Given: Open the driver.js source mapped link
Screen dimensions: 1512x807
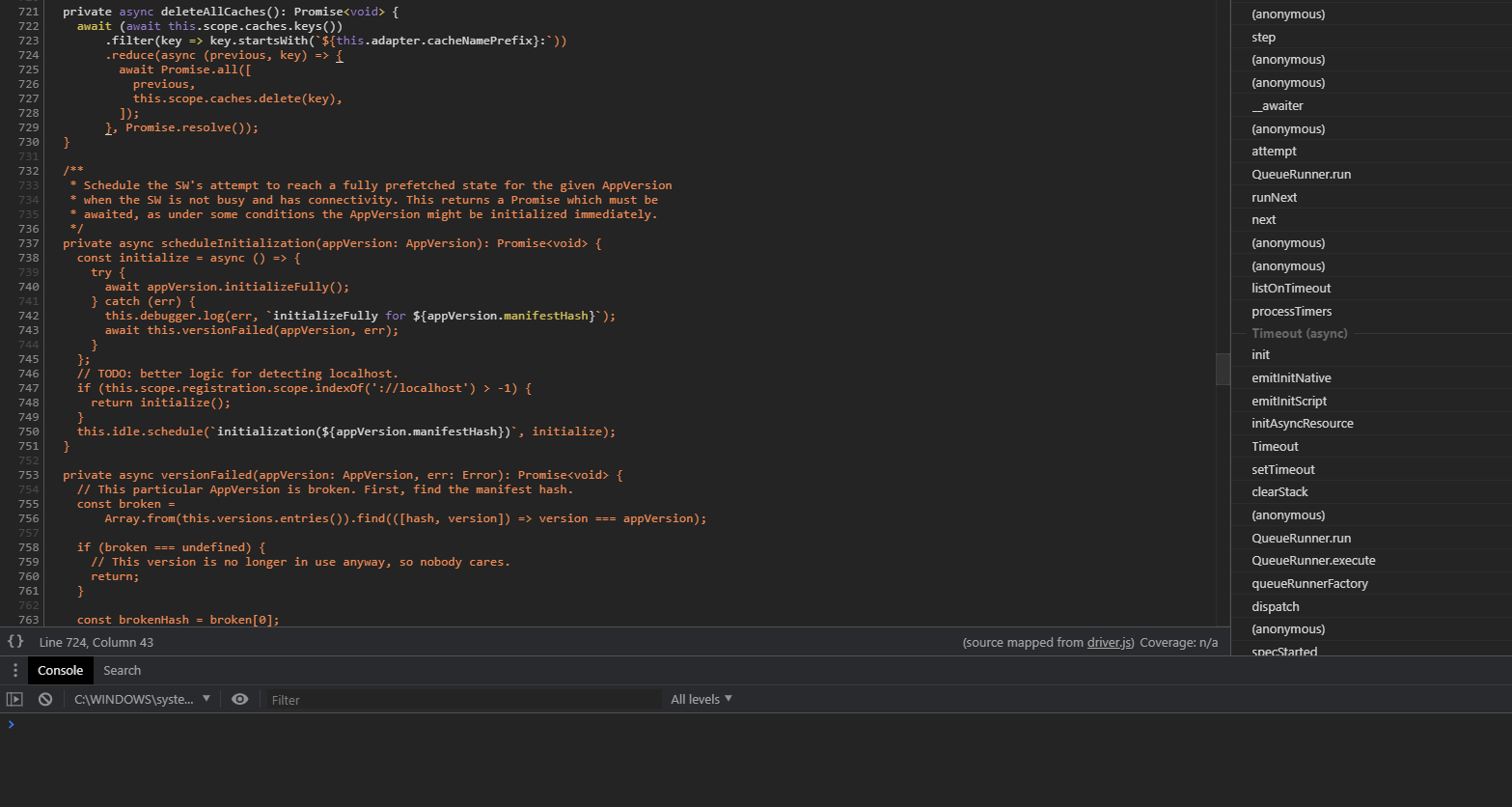Looking at the screenshot, I should pyautogui.click(x=1111, y=642).
